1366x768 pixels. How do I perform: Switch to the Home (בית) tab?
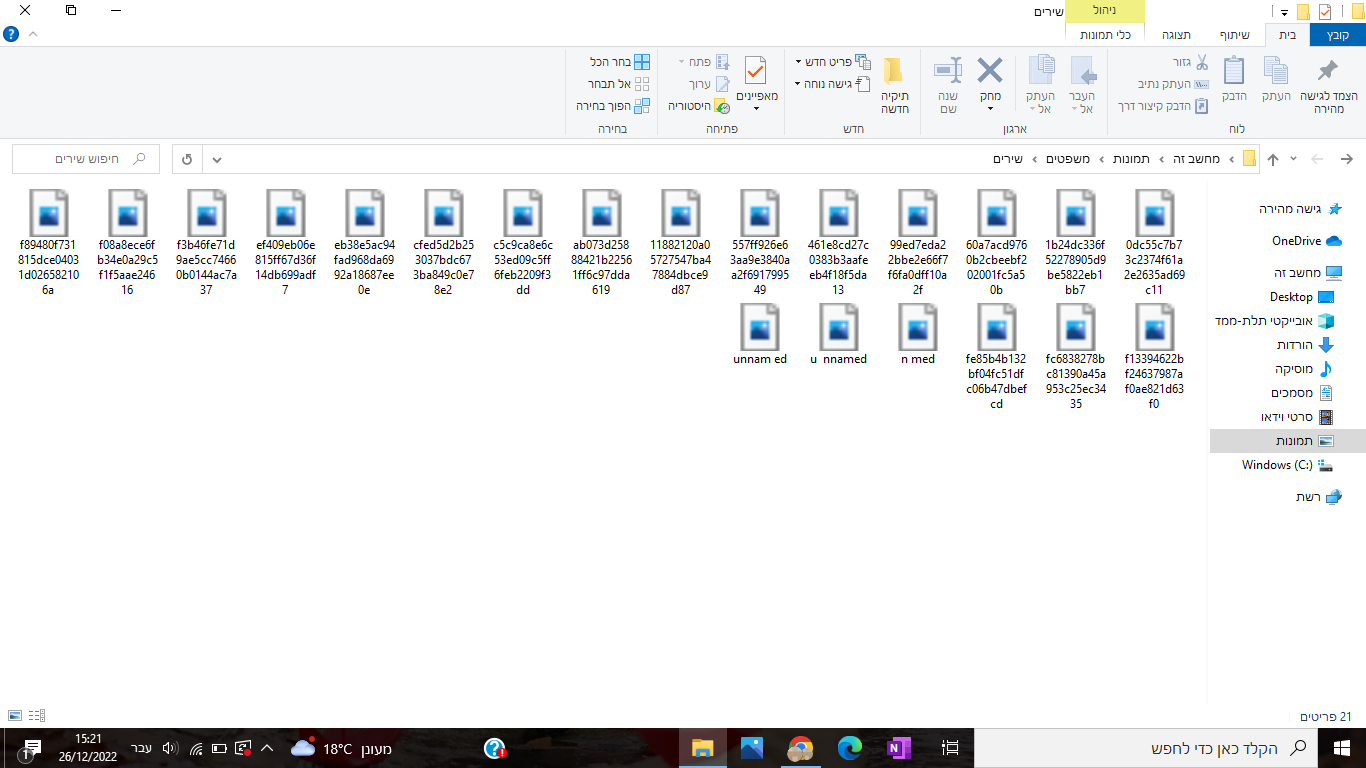point(1287,35)
